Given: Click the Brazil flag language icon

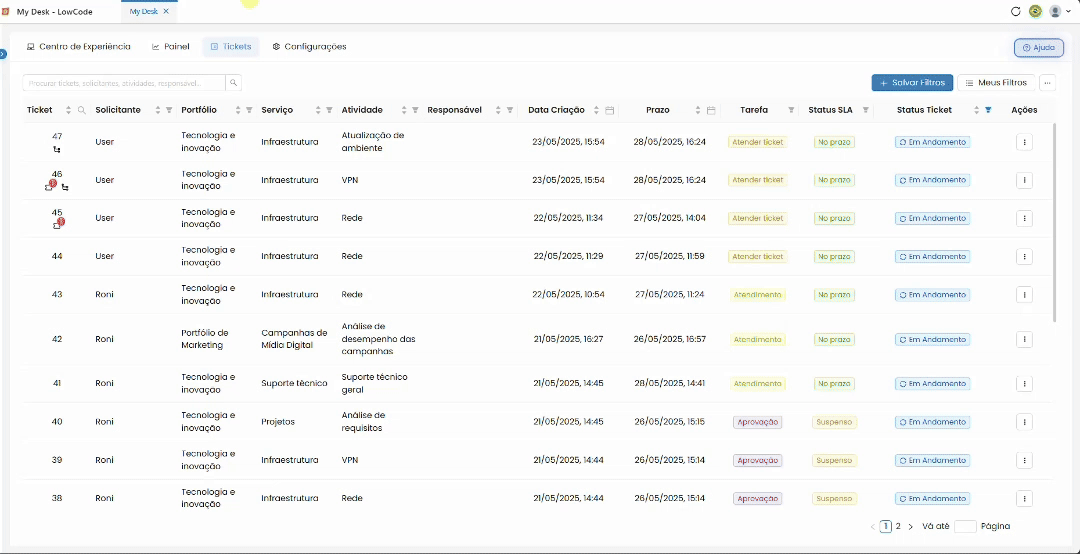Looking at the screenshot, I should (1035, 11).
